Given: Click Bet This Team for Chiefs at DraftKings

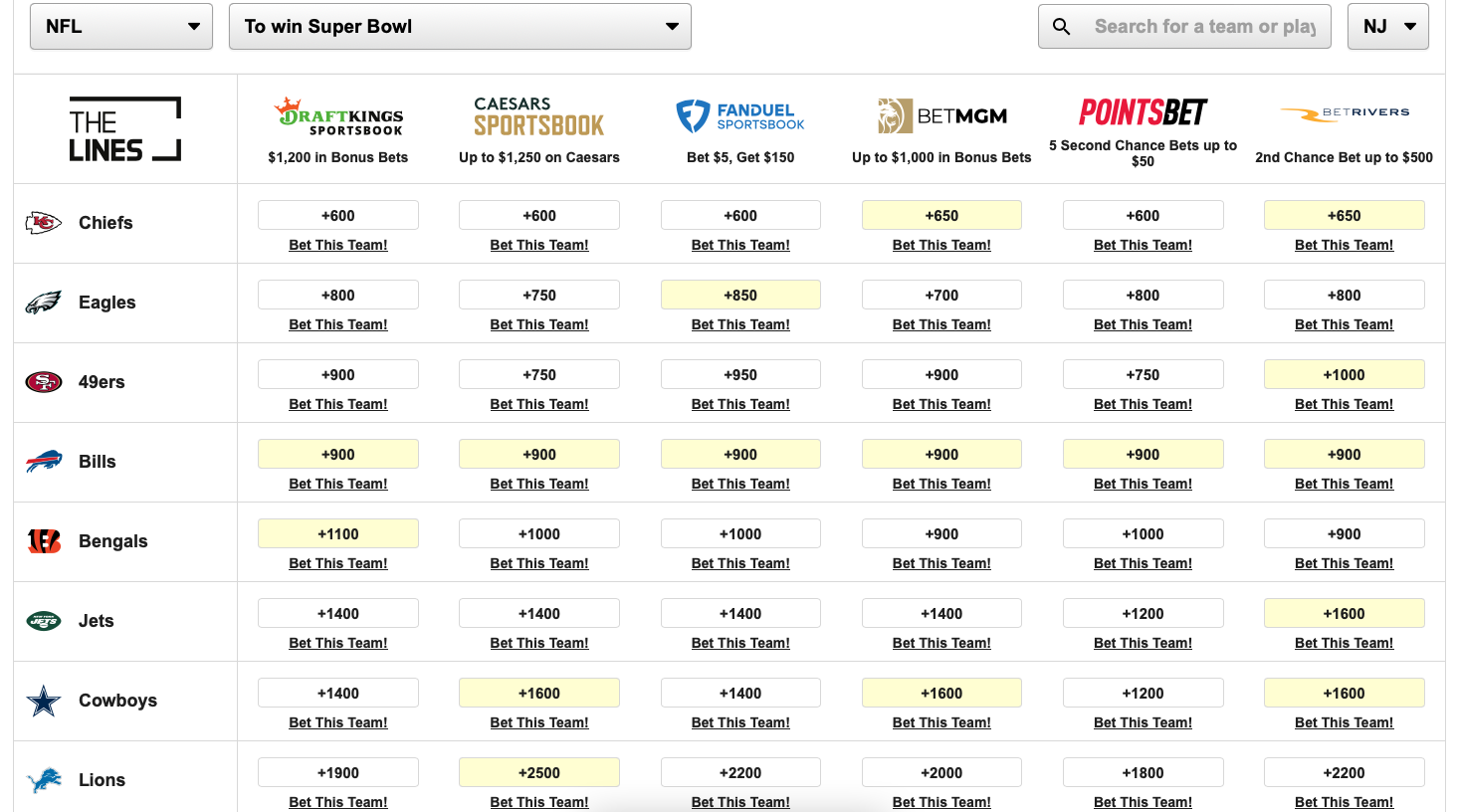Looking at the screenshot, I should [x=338, y=245].
